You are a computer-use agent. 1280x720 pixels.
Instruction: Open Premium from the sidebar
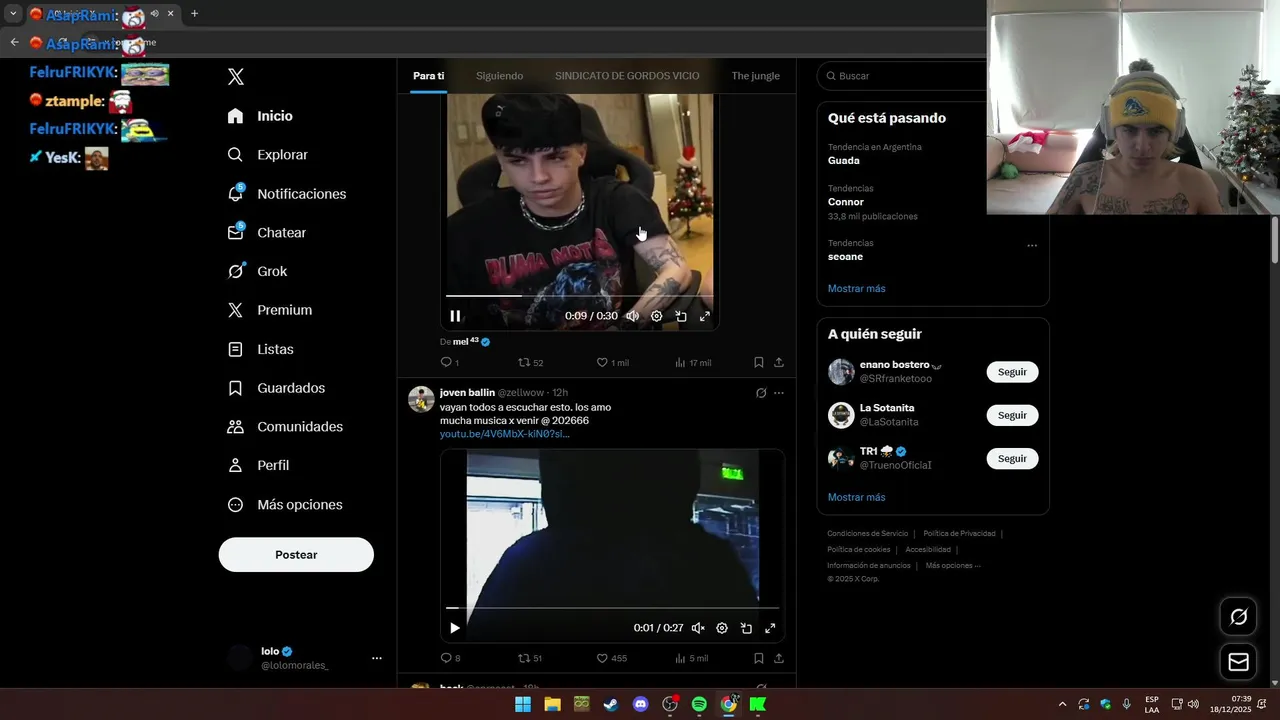point(269,310)
